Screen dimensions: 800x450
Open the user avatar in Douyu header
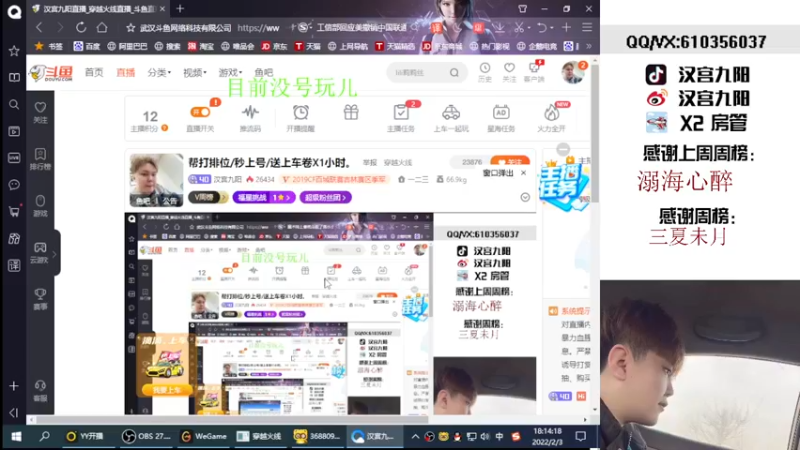pos(572,72)
